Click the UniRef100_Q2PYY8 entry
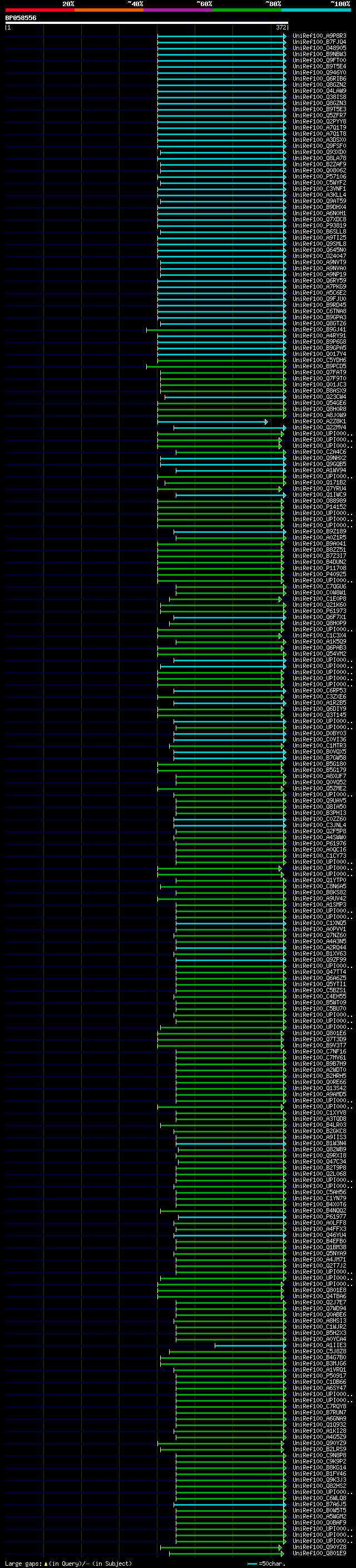This screenshot has width=356, height=1568. point(319,121)
